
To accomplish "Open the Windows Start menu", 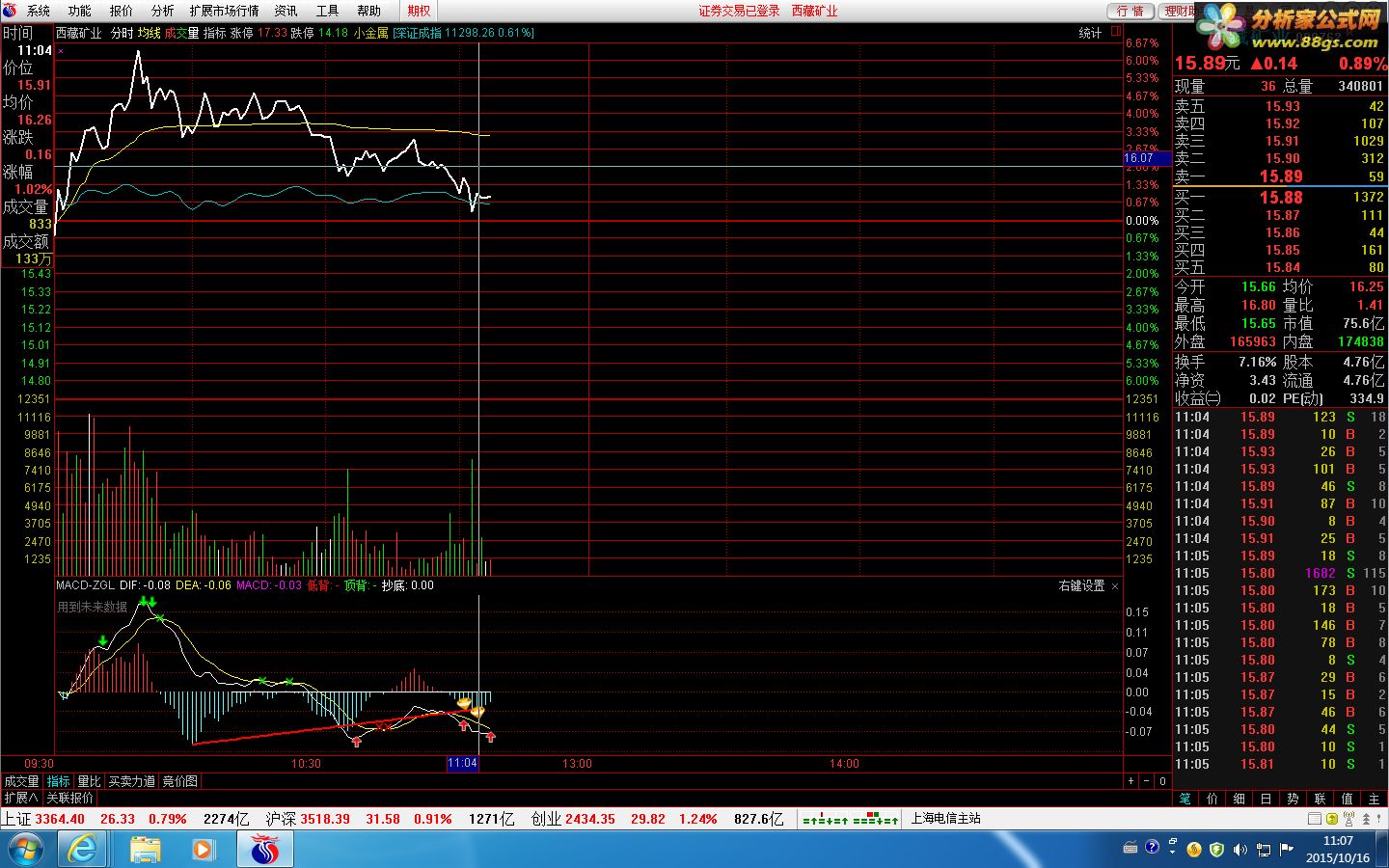I will [x=26, y=849].
